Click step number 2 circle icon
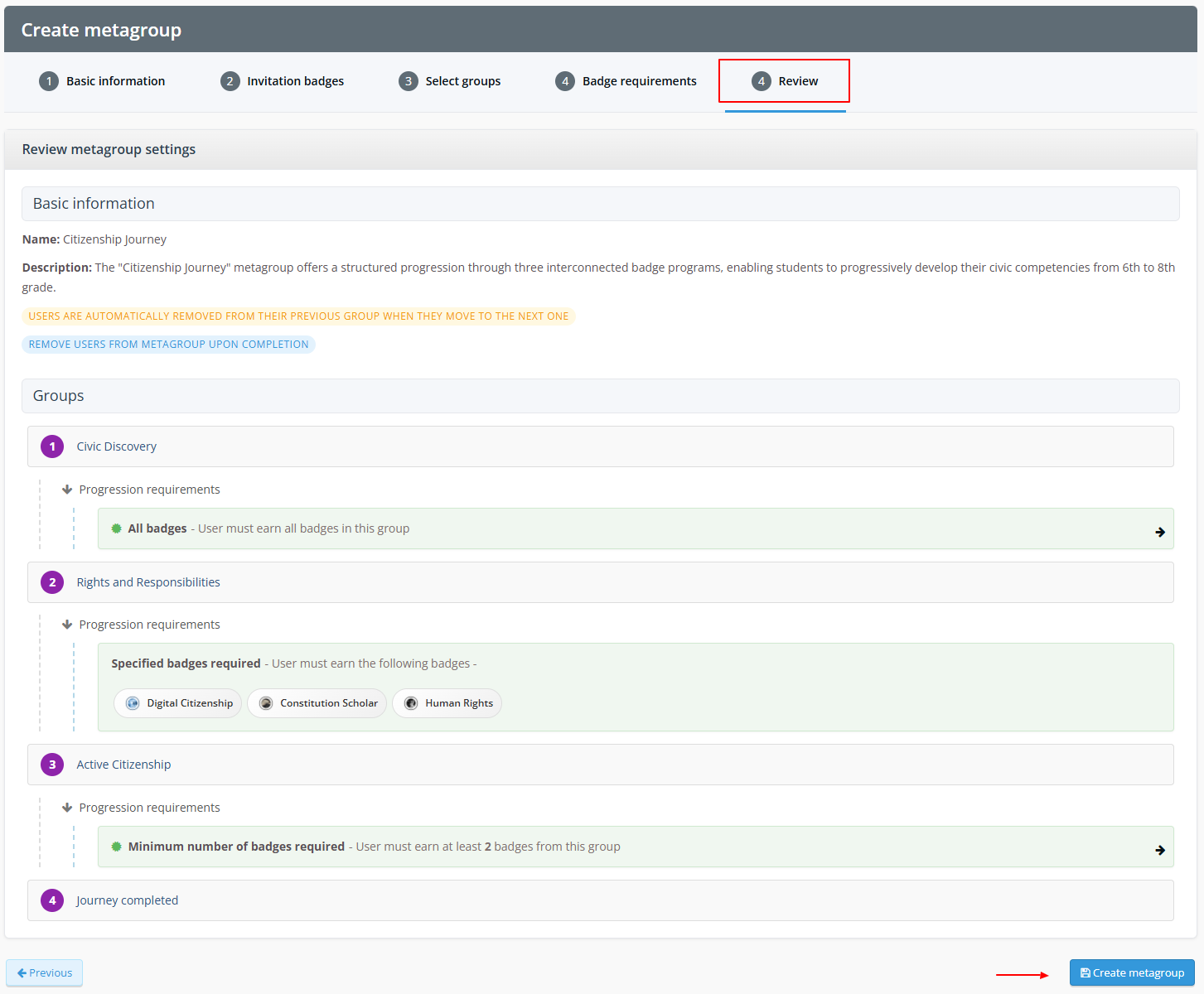This screenshot has height=994, width=1204. 230,81
